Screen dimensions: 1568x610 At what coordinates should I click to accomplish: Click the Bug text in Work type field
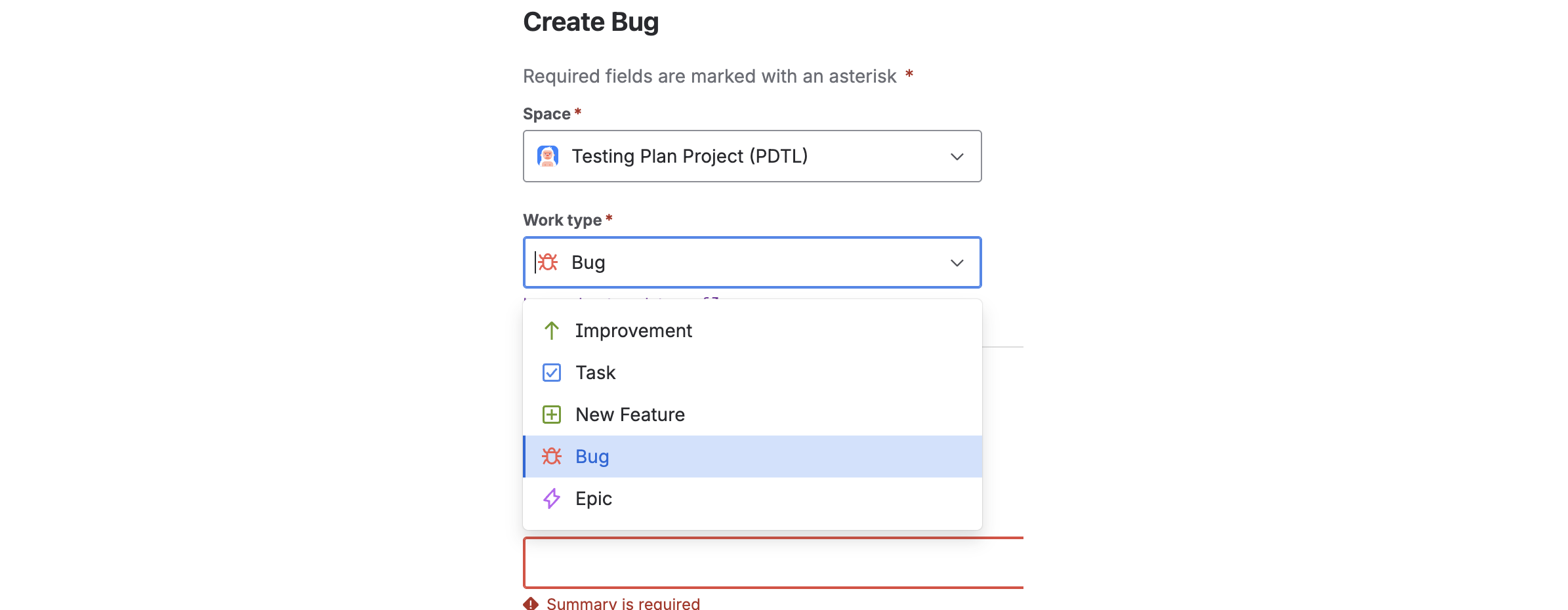588,262
